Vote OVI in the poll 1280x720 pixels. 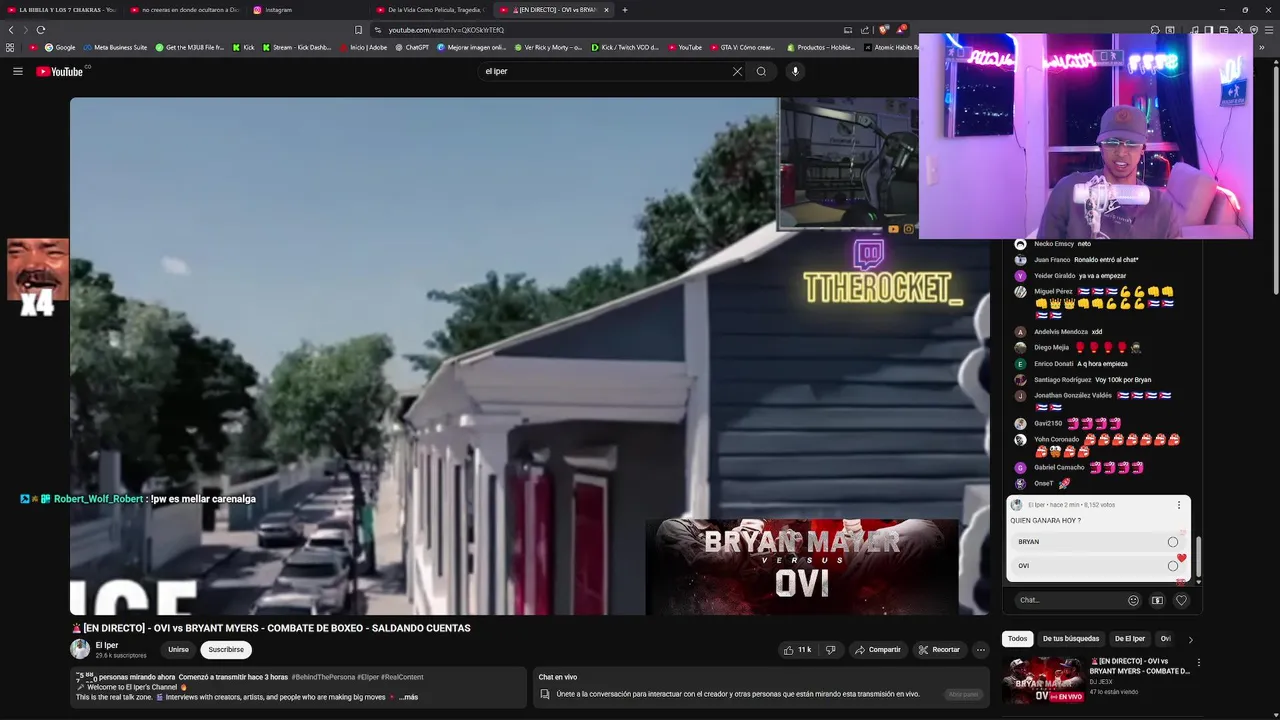pos(1098,566)
